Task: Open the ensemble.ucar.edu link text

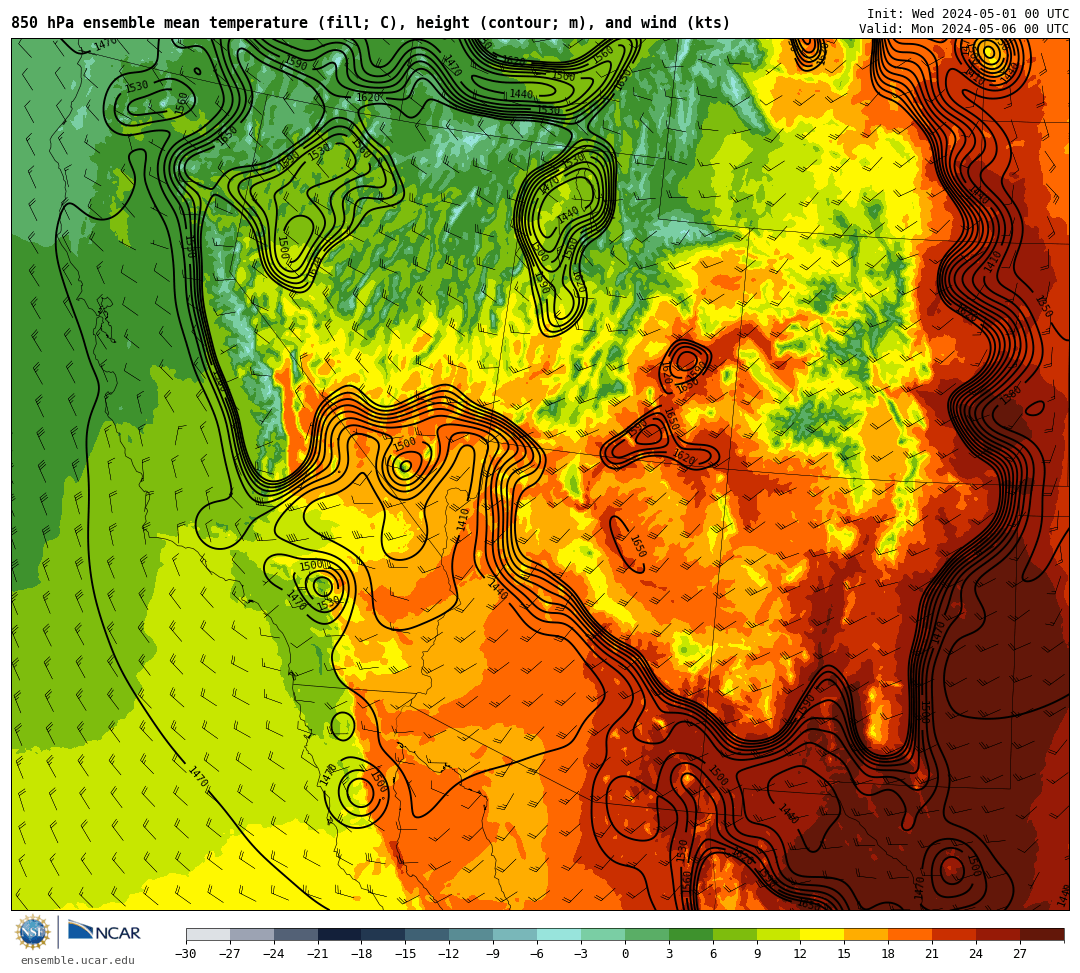Action: [x=78, y=960]
